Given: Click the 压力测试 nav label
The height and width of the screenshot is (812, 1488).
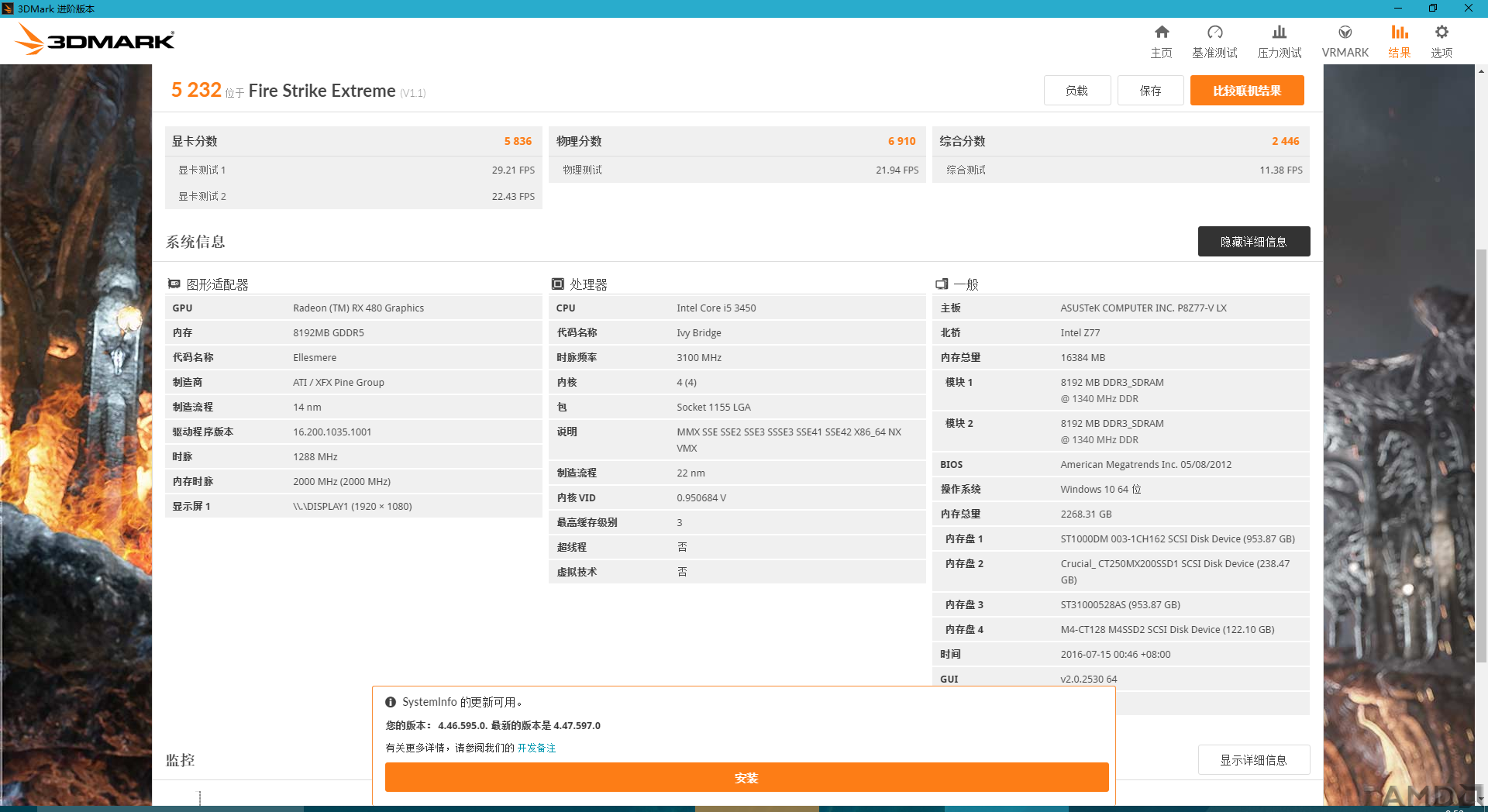Looking at the screenshot, I should tap(1280, 53).
